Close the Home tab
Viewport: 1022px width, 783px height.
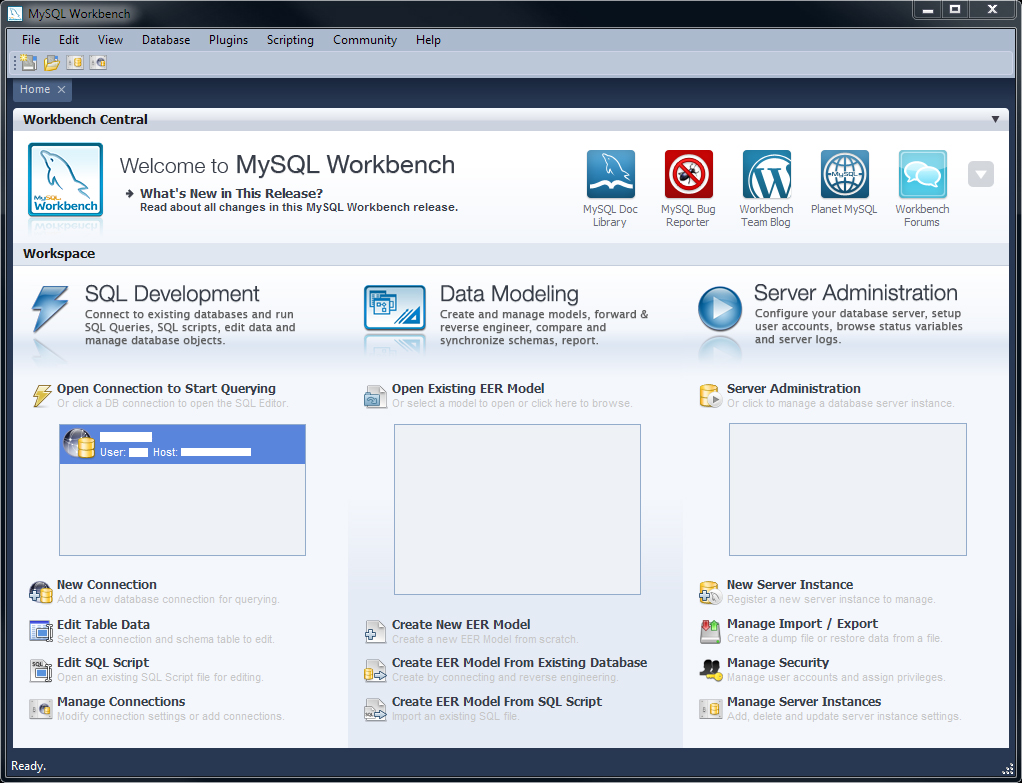point(61,89)
